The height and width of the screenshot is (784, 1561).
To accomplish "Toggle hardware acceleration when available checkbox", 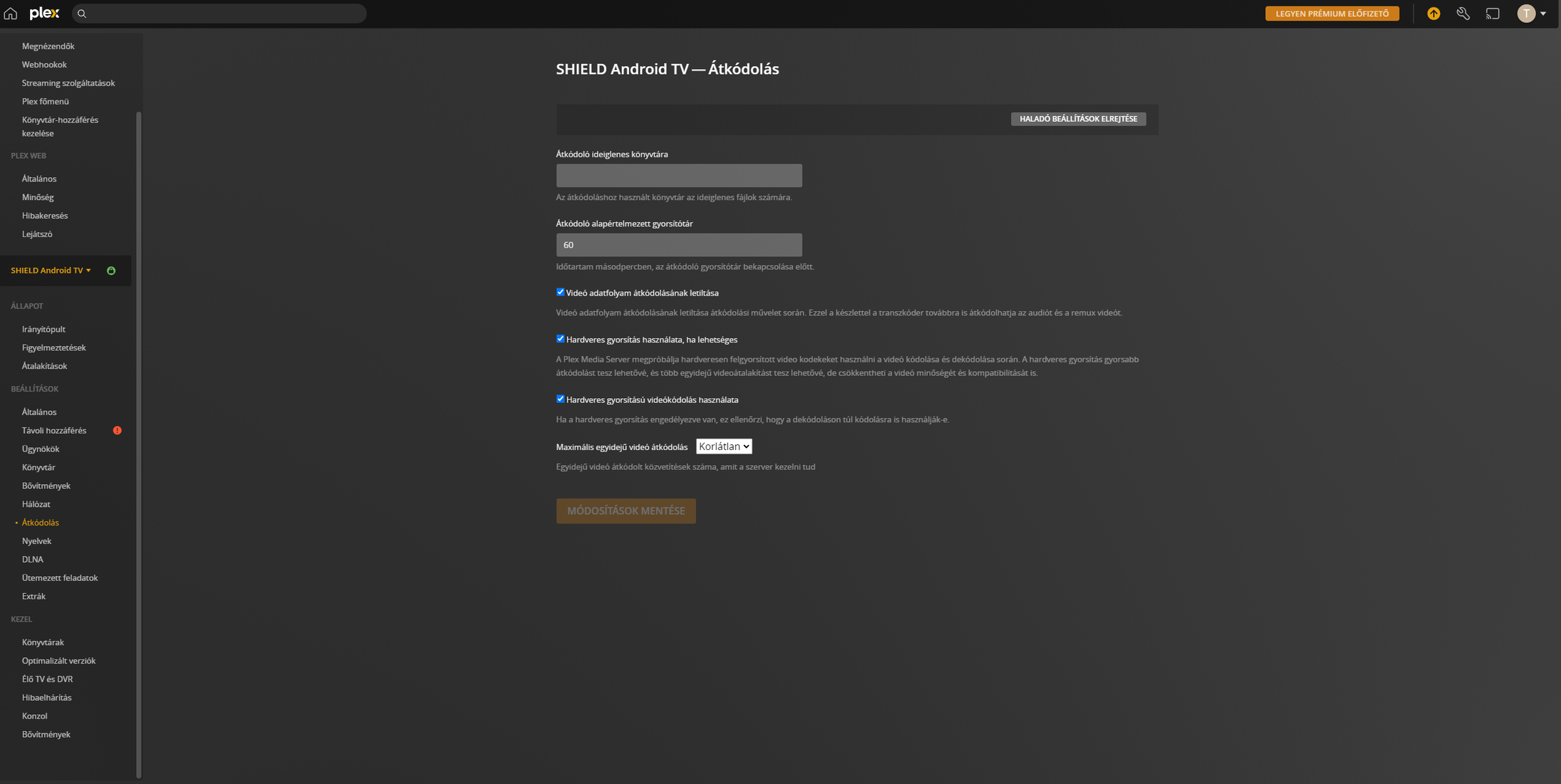I will [x=560, y=339].
